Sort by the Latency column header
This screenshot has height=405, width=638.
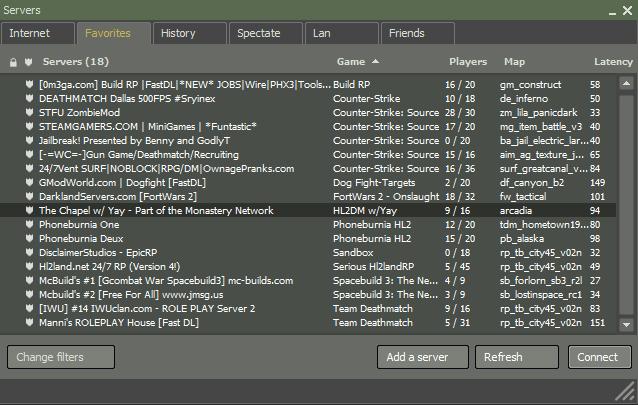click(x=614, y=61)
